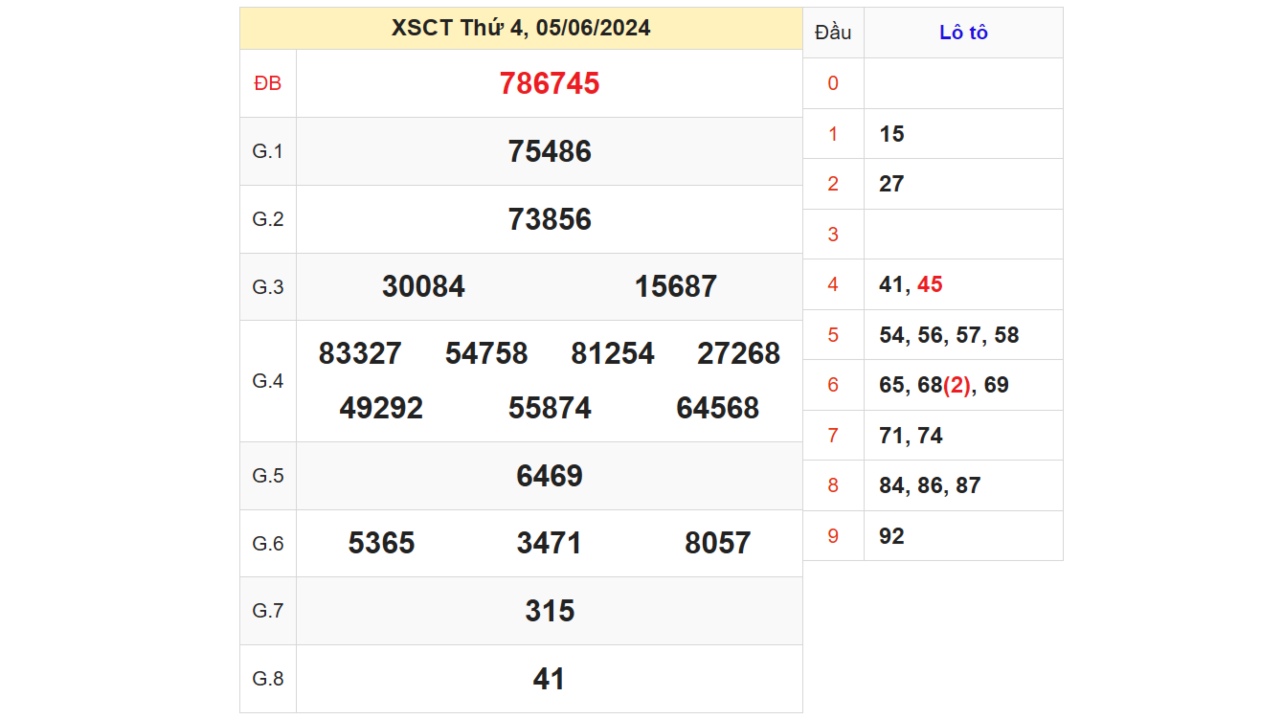The image size is (1280, 720).
Task: Click the head digit 4 cell
Action: click(x=833, y=284)
